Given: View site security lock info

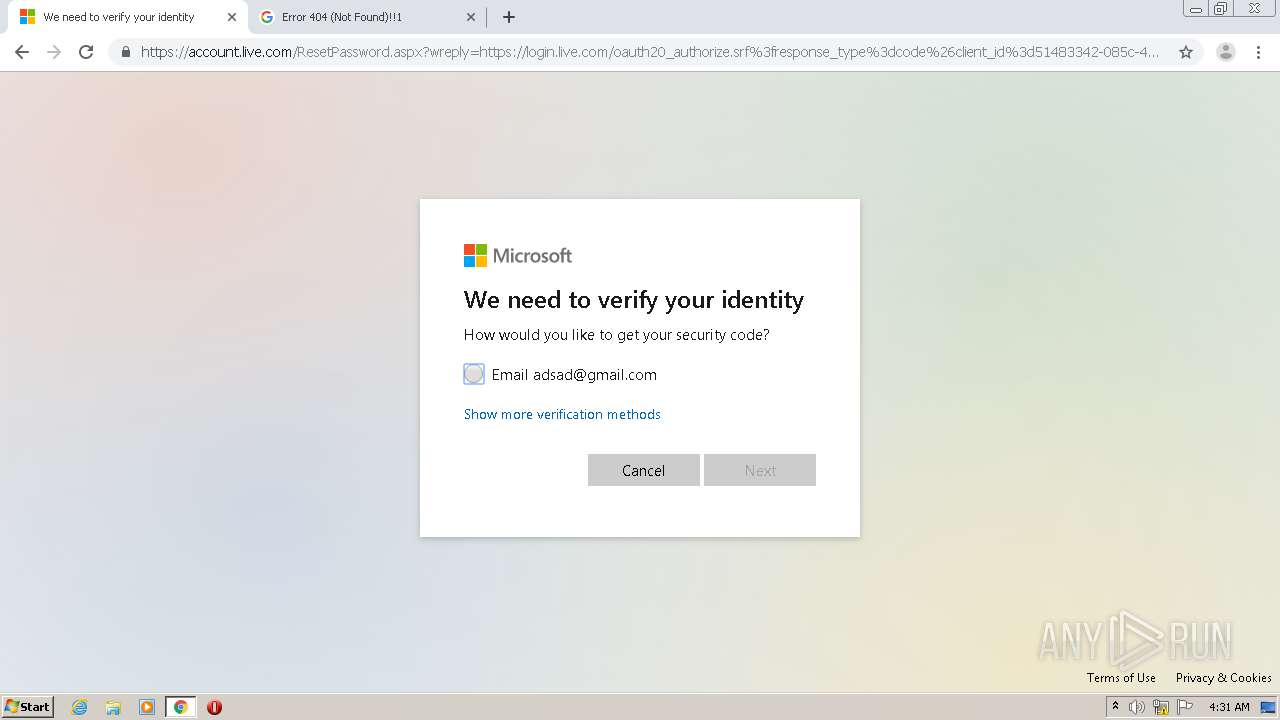Looking at the screenshot, I should coord(126,52).
